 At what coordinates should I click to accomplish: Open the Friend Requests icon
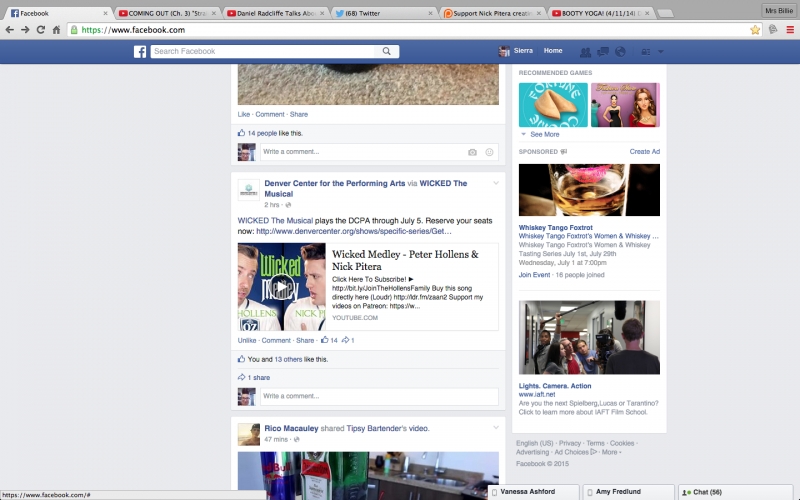click(x=585, y=52)
